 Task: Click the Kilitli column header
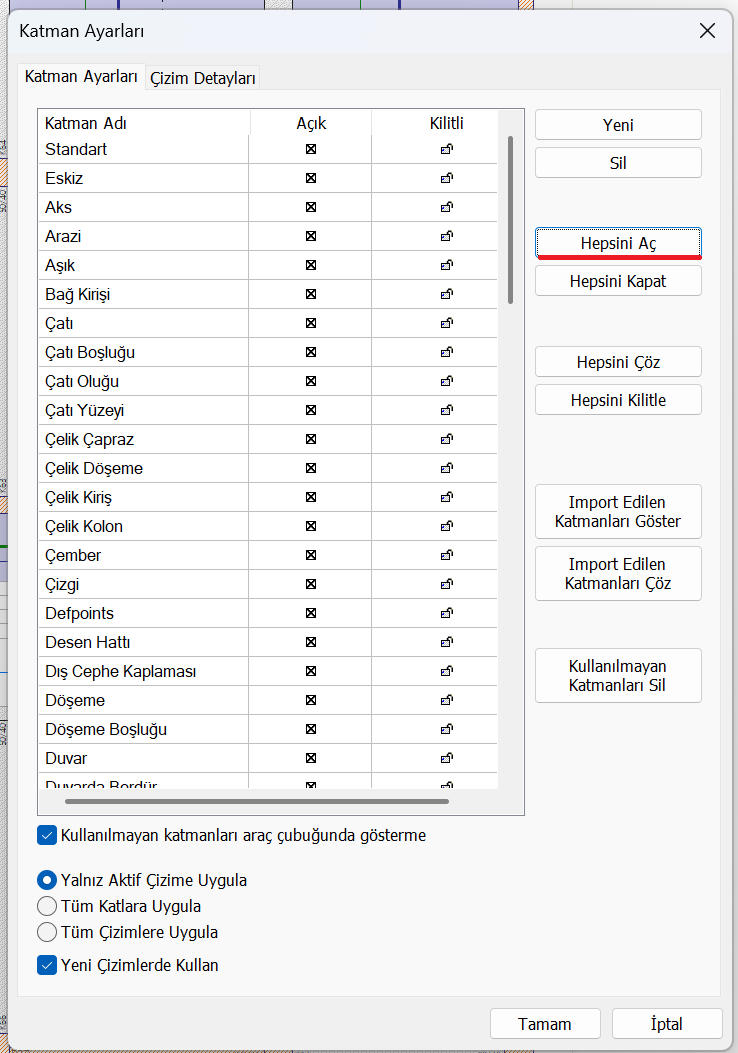pos(447,124)
